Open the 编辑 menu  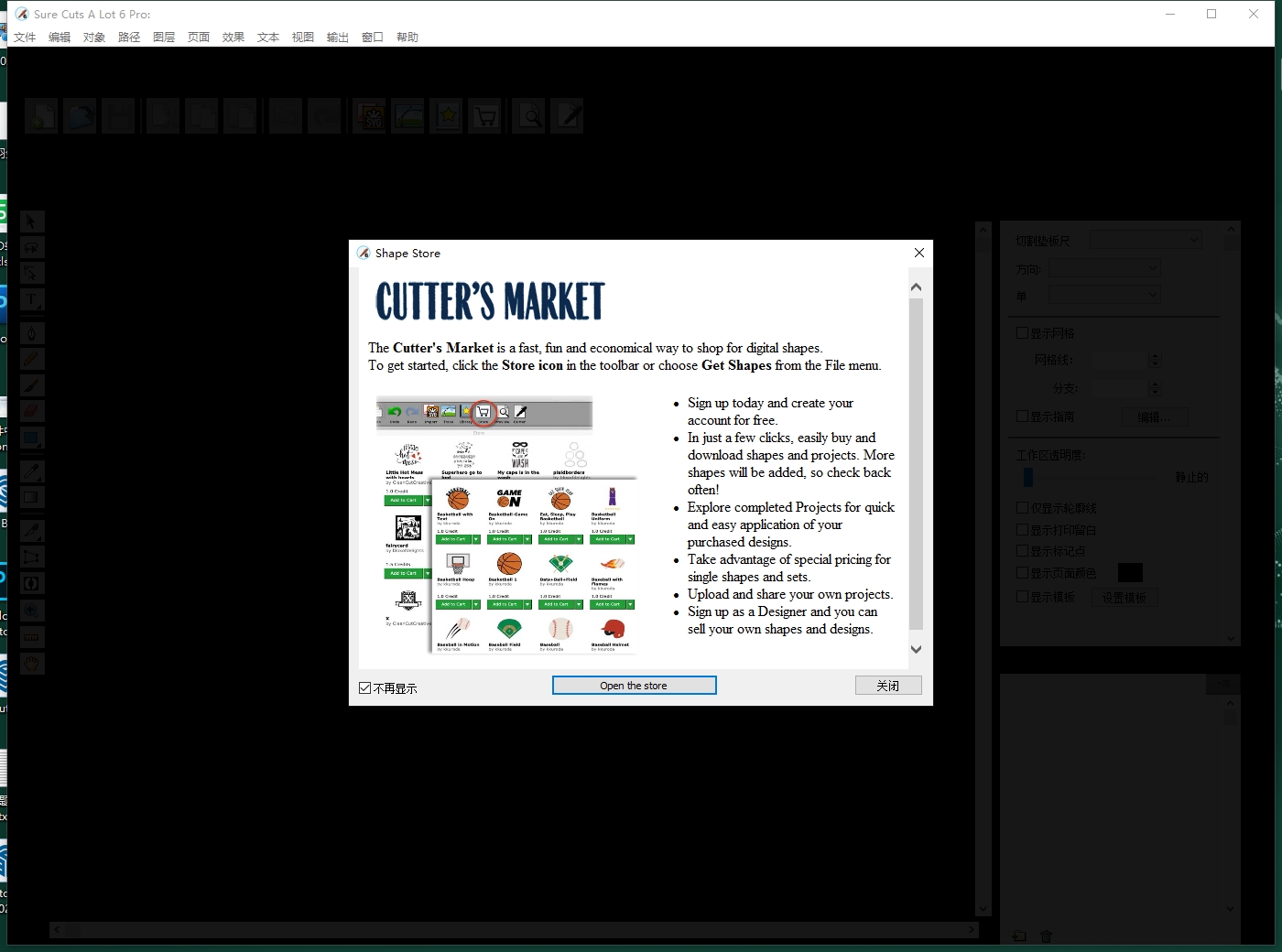[x=60, y=38]
